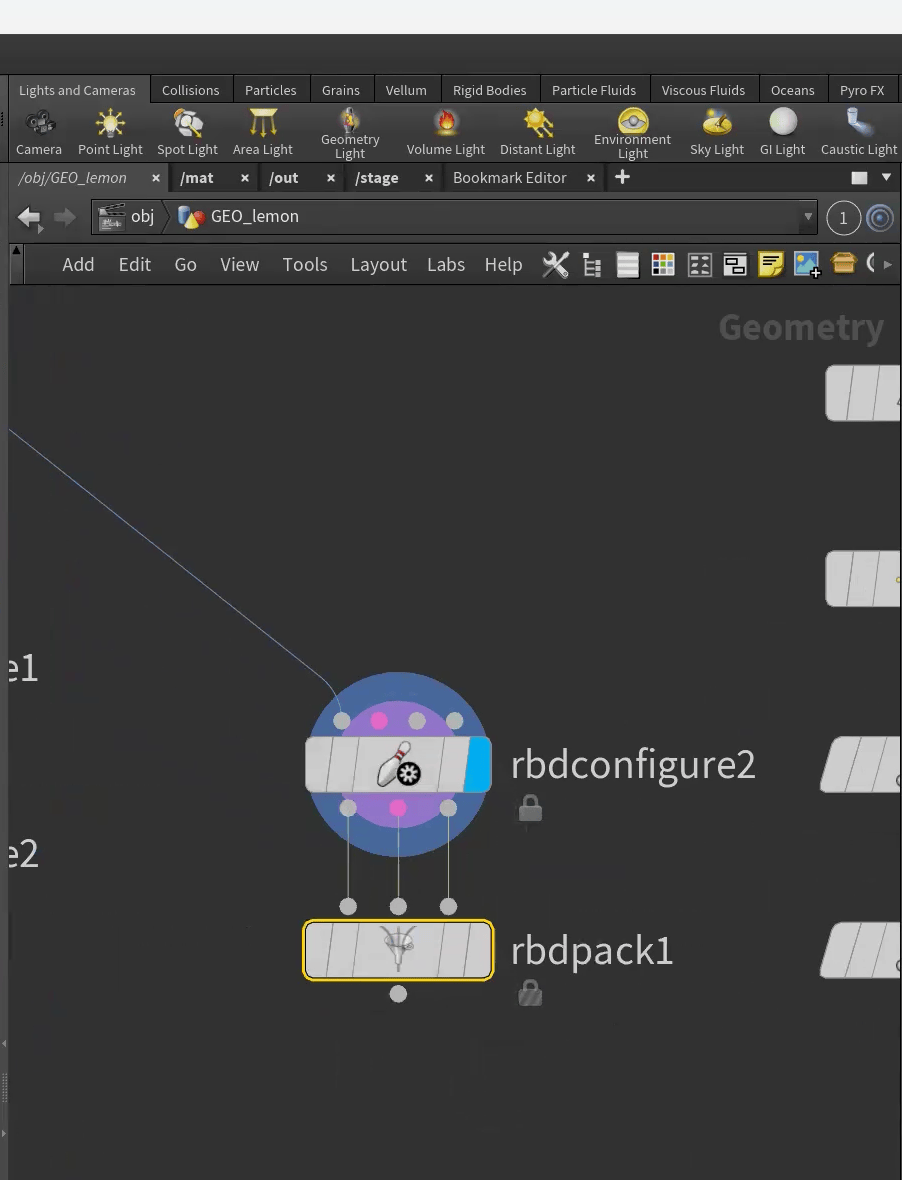Image resolution: width=902 pixels, height=1180 pixels.
Task: Add a new pane tab with plus
Action: [622, 178]
